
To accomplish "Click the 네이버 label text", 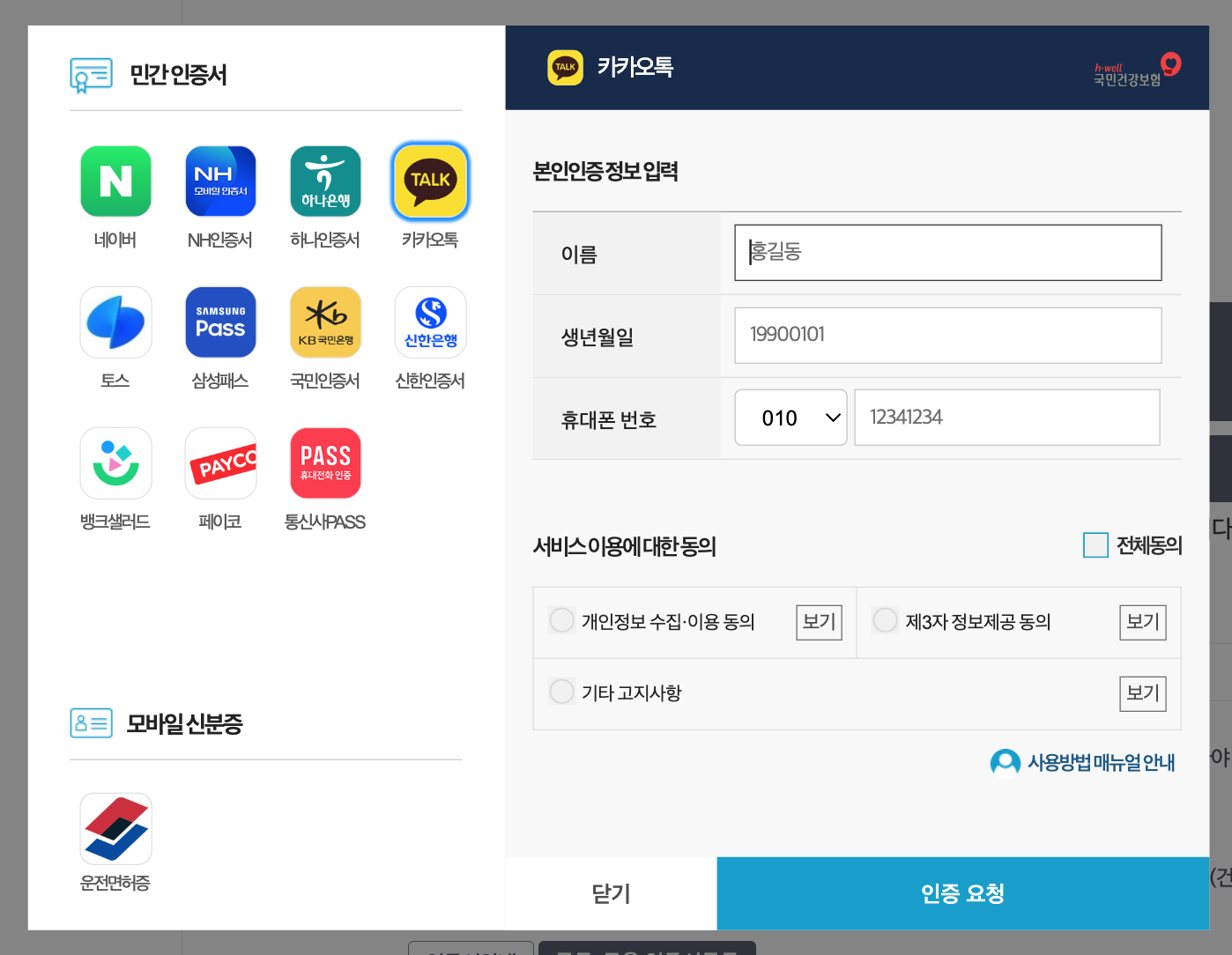I will (x=115, y=240).
